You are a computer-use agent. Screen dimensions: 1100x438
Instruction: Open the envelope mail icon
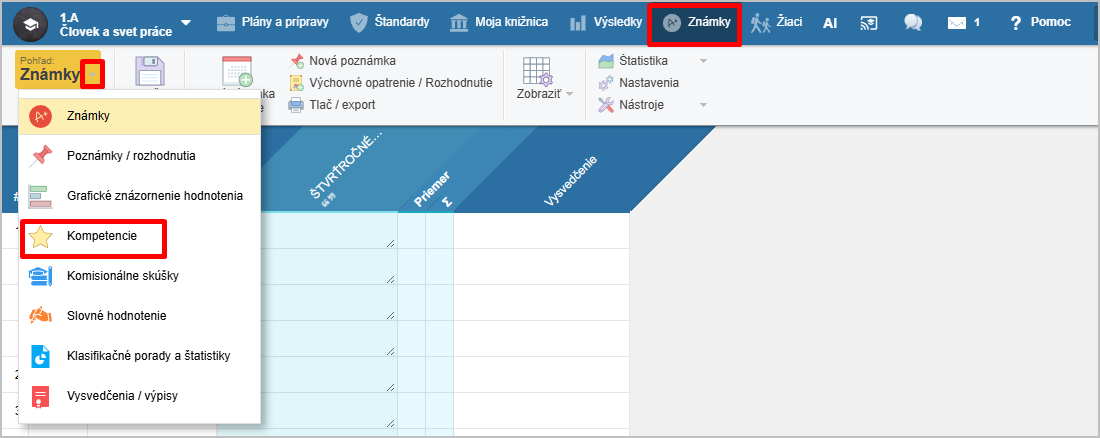[x=958, y=23]
